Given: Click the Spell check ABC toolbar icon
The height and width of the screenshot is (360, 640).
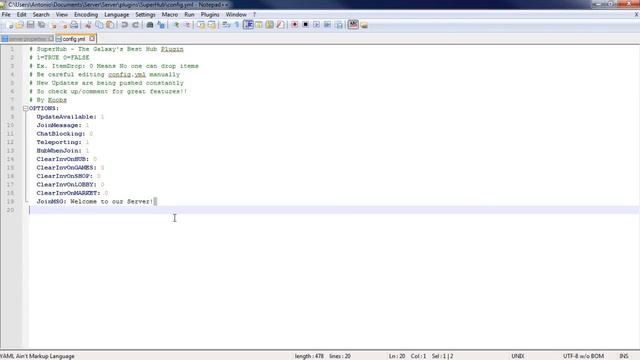Looking at the screenshot, I should click(353, 25).
